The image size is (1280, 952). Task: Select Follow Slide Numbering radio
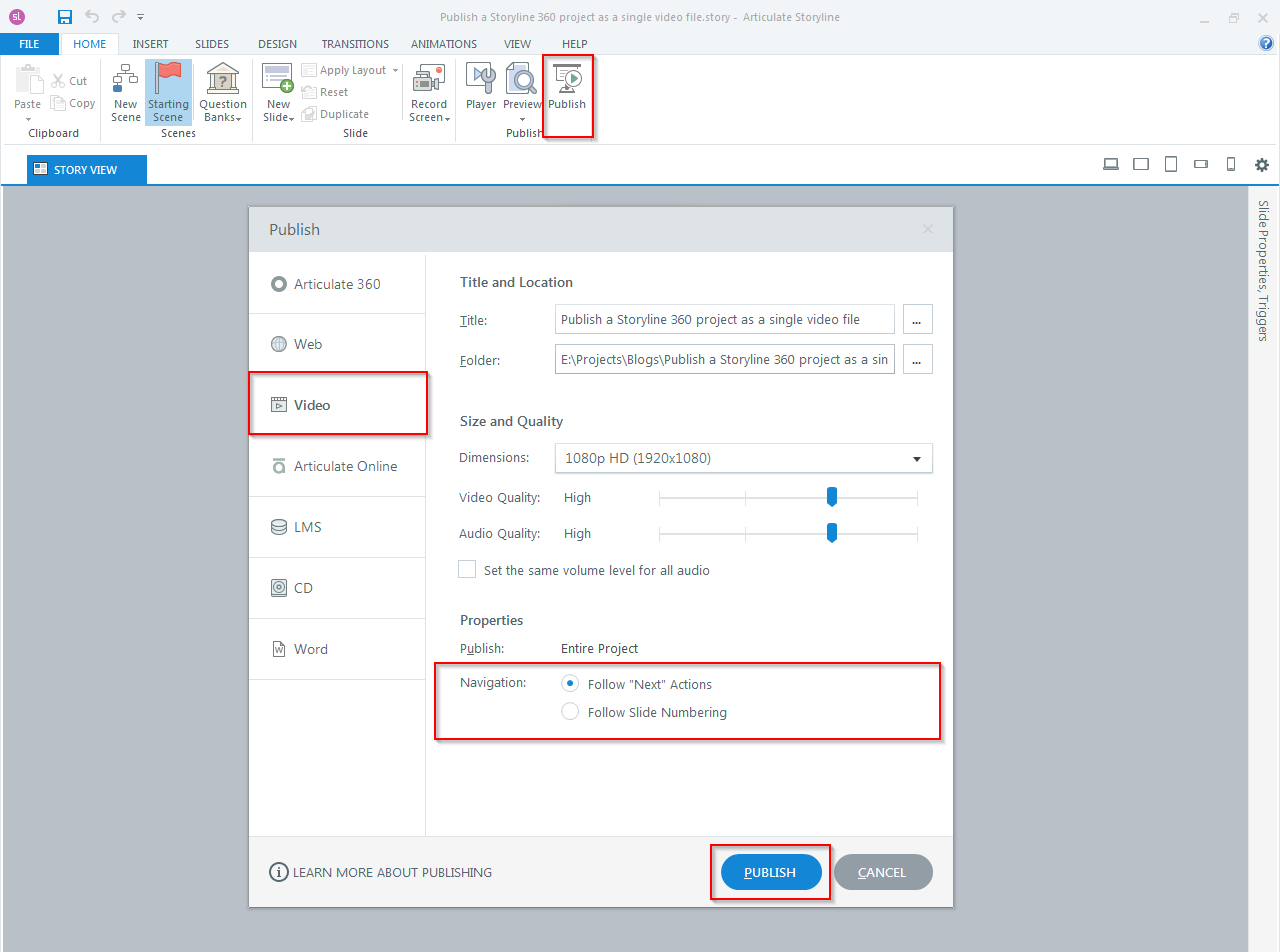[570, 712]
